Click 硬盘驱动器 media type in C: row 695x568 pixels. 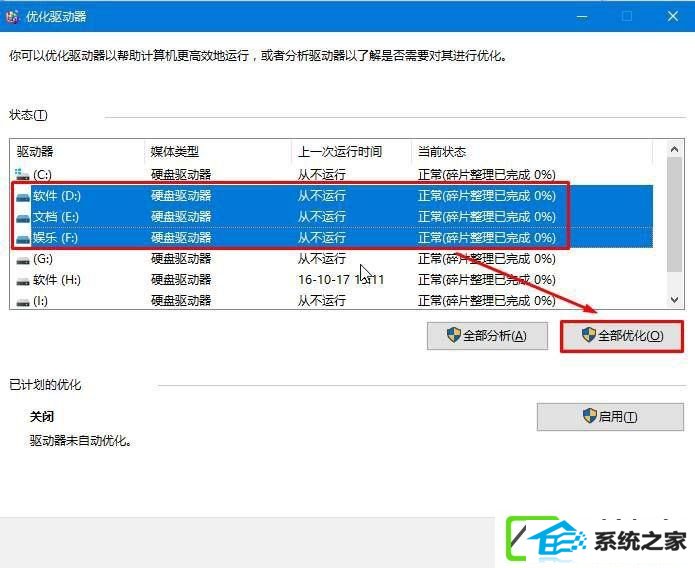(x=181, y=174)
